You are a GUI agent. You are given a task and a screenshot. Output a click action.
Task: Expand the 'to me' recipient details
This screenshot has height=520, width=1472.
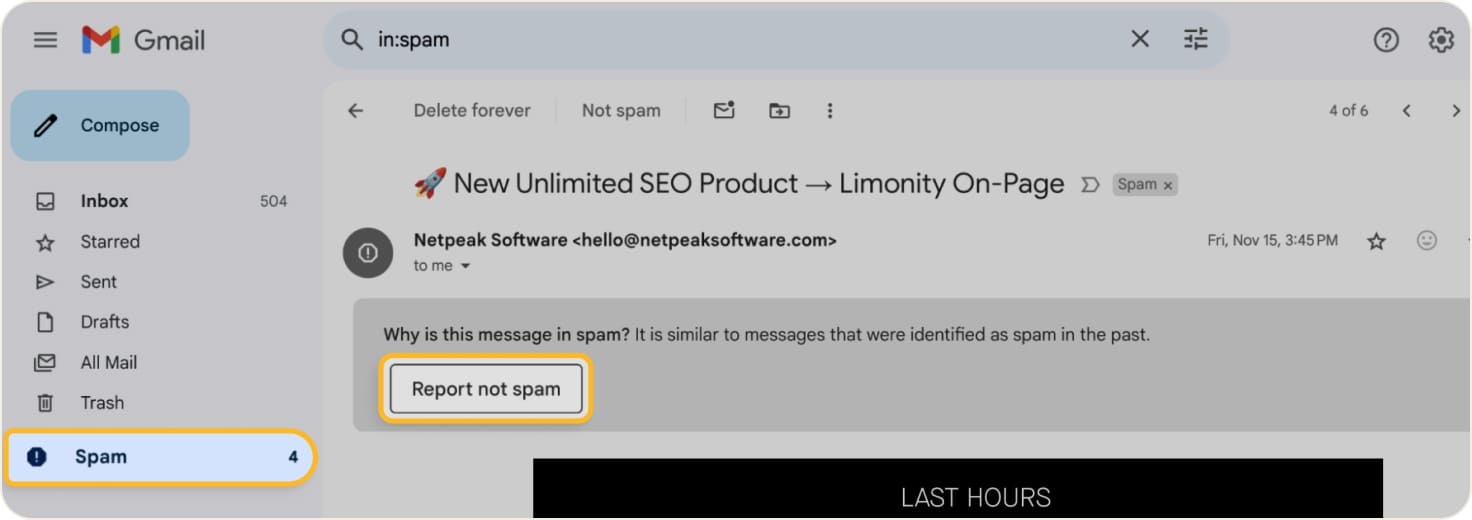(x=465, y=266)
